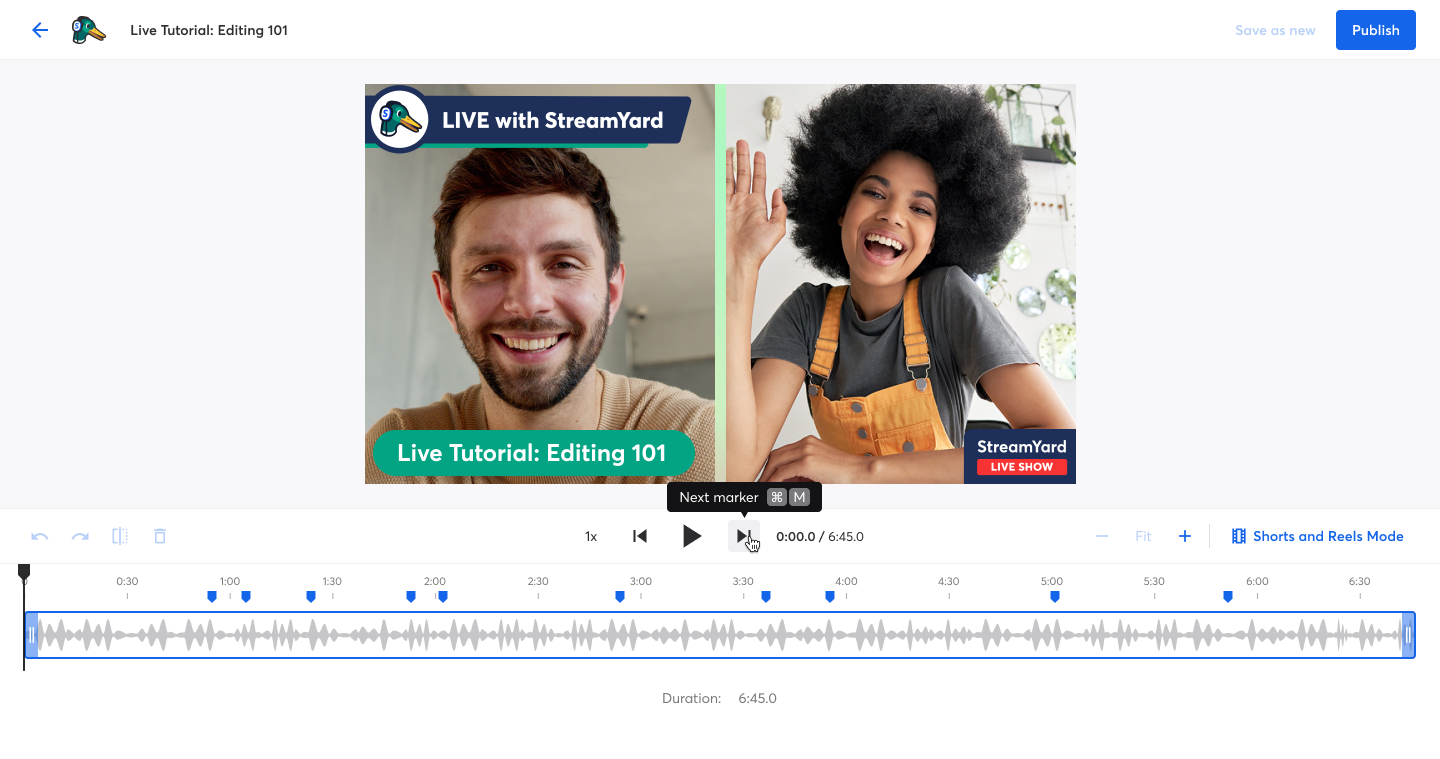Change the 1x playback speed
The image size is (1440, 759).
click(591, 537)
